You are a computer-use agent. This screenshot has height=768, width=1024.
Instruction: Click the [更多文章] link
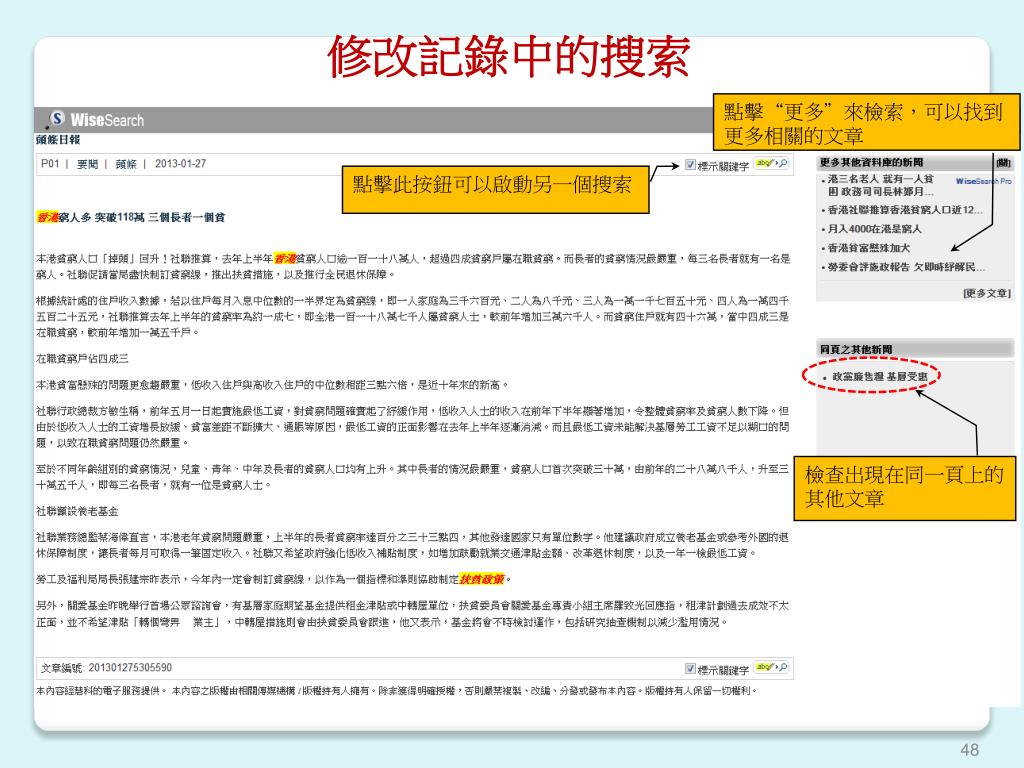tap(987, 293)
